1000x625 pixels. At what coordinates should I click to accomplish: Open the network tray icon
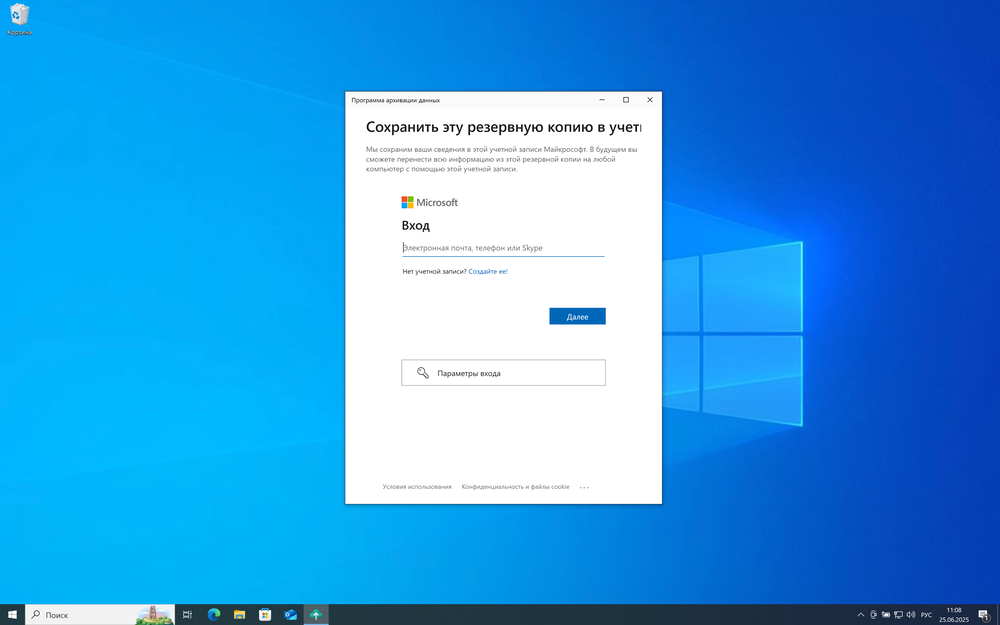[898, 615]
